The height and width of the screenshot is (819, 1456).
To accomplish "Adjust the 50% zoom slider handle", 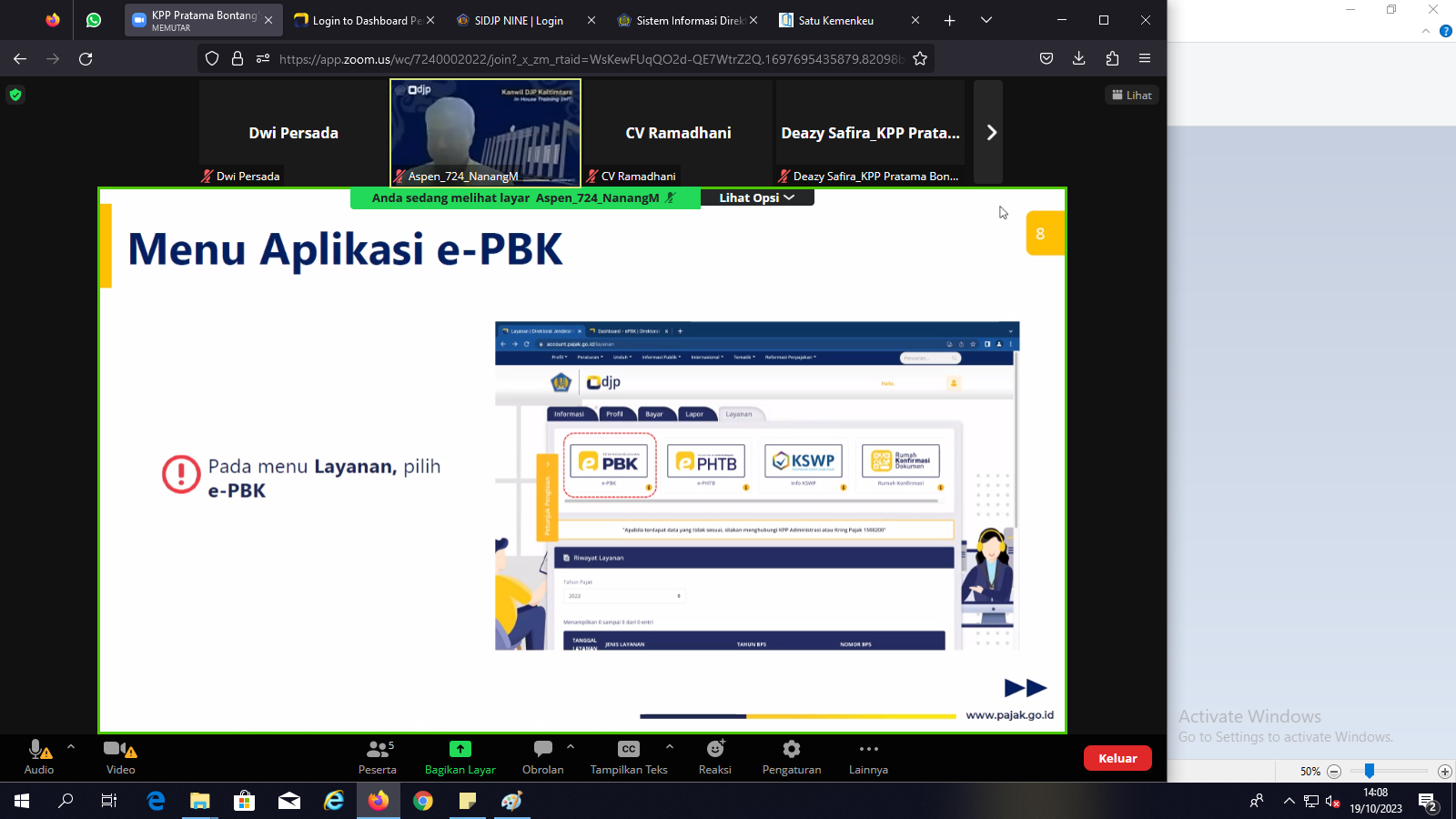I will coord(1369,771).
